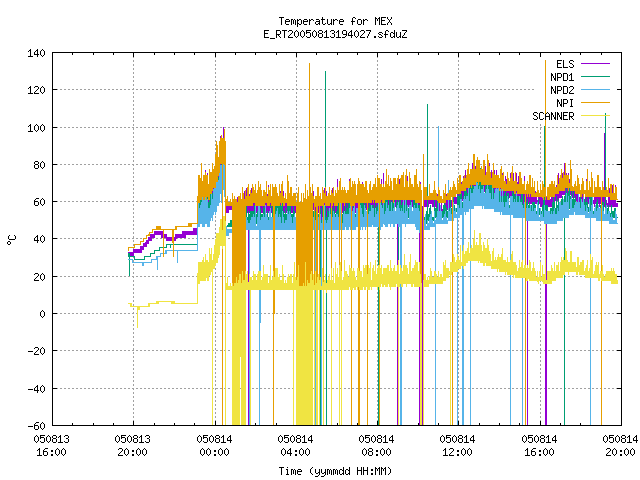Screen dimensions: 640x480
Task: Click the x-axis tick label 050814 20:00
Action: (x=620, y=446)
